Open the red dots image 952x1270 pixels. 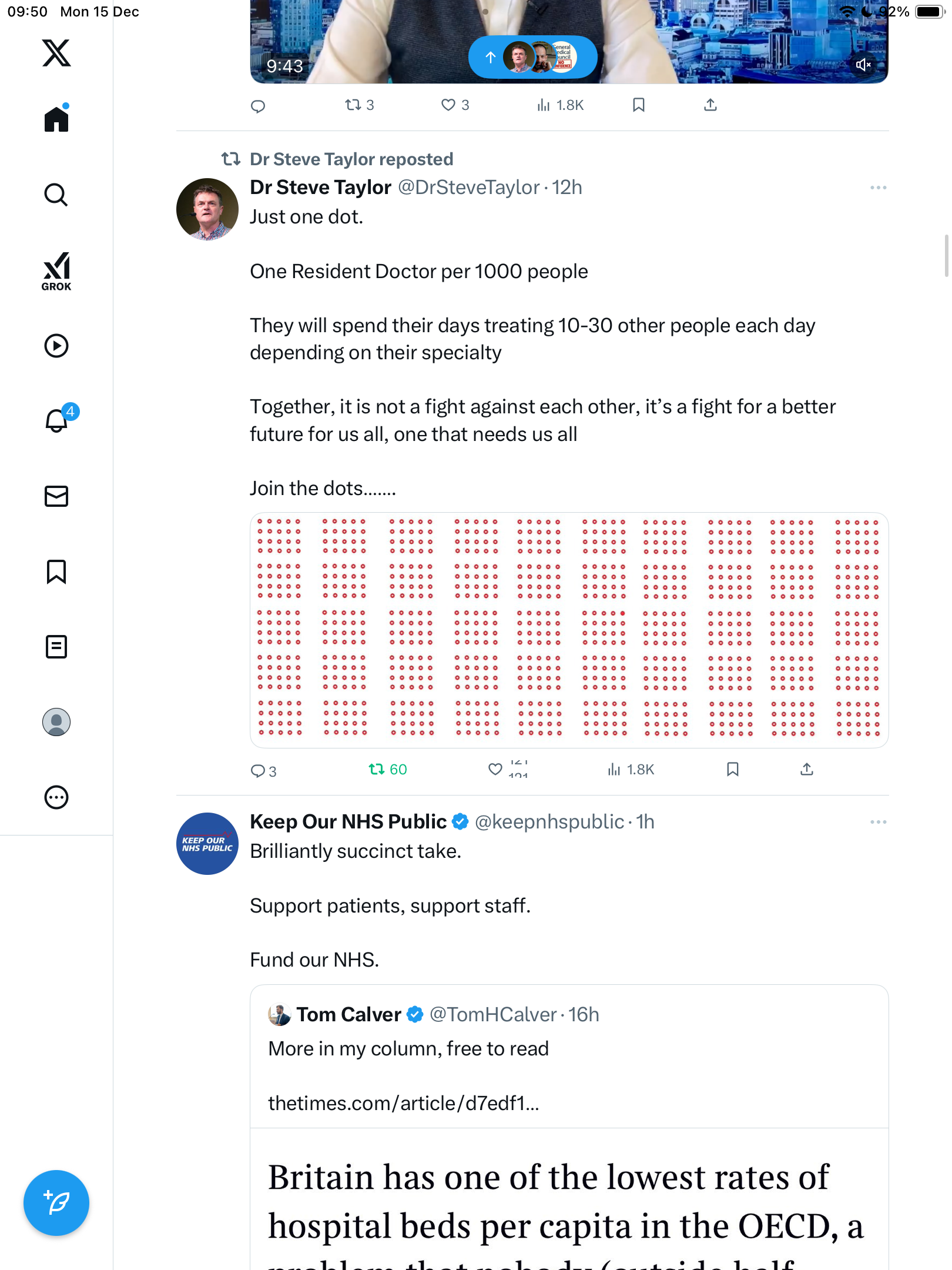[569, 630]
